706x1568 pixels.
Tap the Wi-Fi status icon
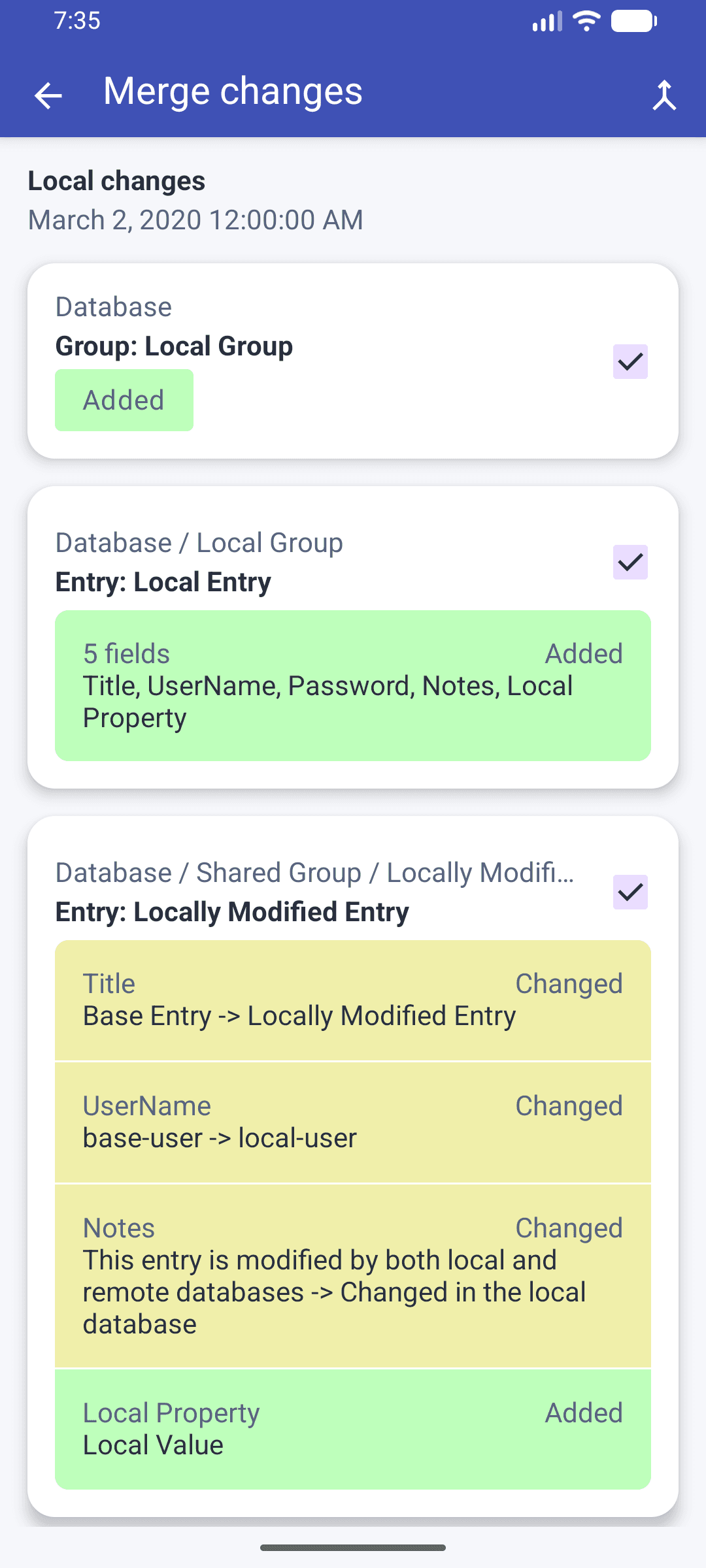(x=586, y=21)
